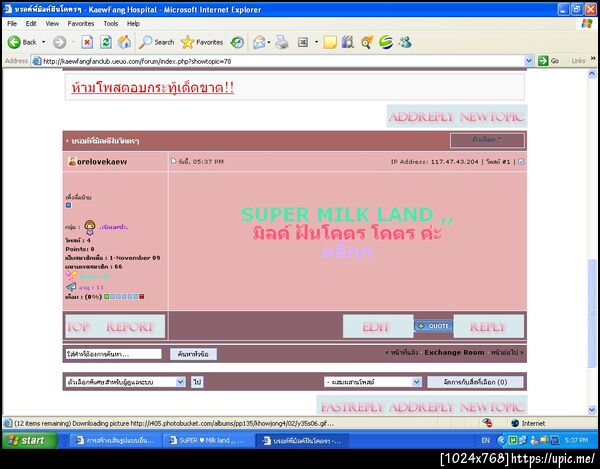Click the green swirl toolbar icon
600x469 pixels.
[386, 42]
